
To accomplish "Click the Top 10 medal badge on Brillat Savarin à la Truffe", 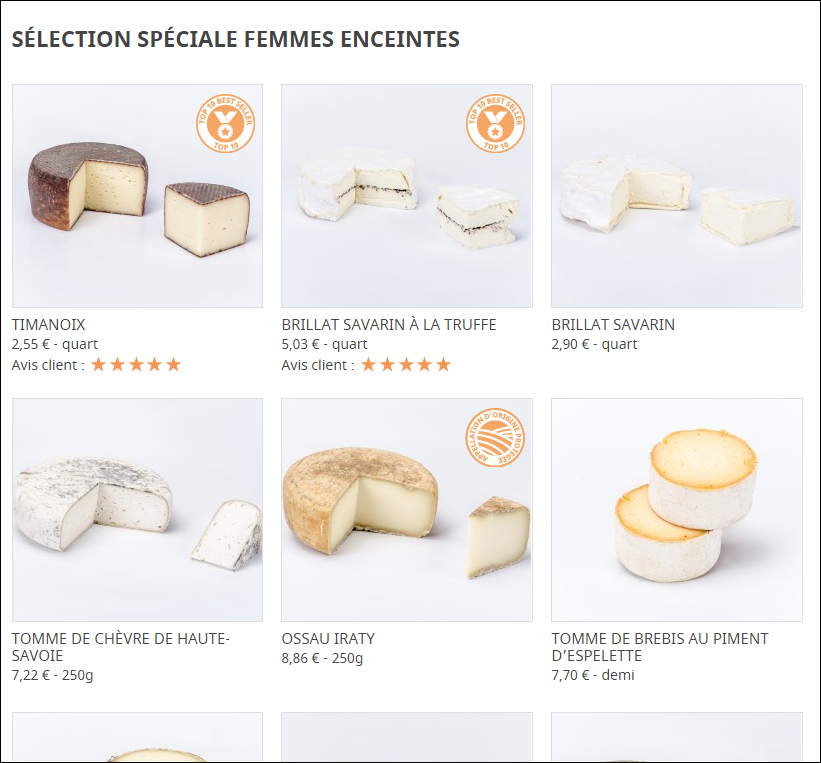I will coord(494,125).
